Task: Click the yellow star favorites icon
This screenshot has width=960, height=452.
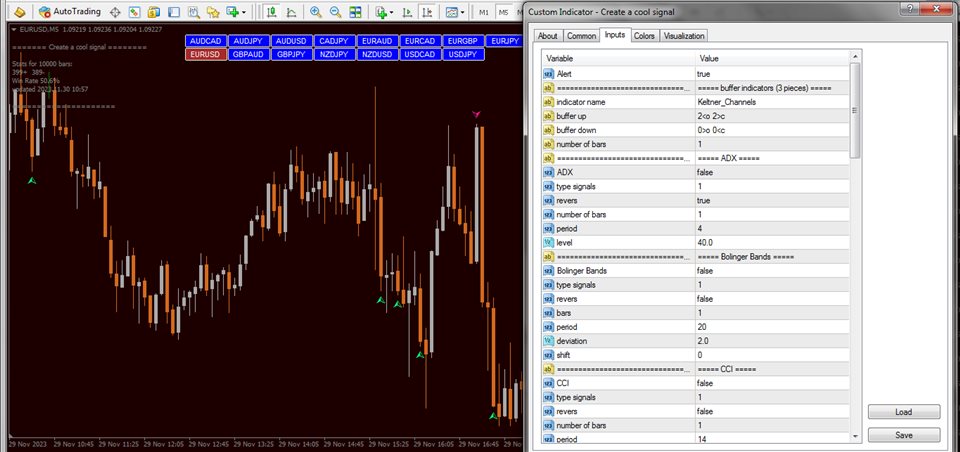Action: coord(212,12)
